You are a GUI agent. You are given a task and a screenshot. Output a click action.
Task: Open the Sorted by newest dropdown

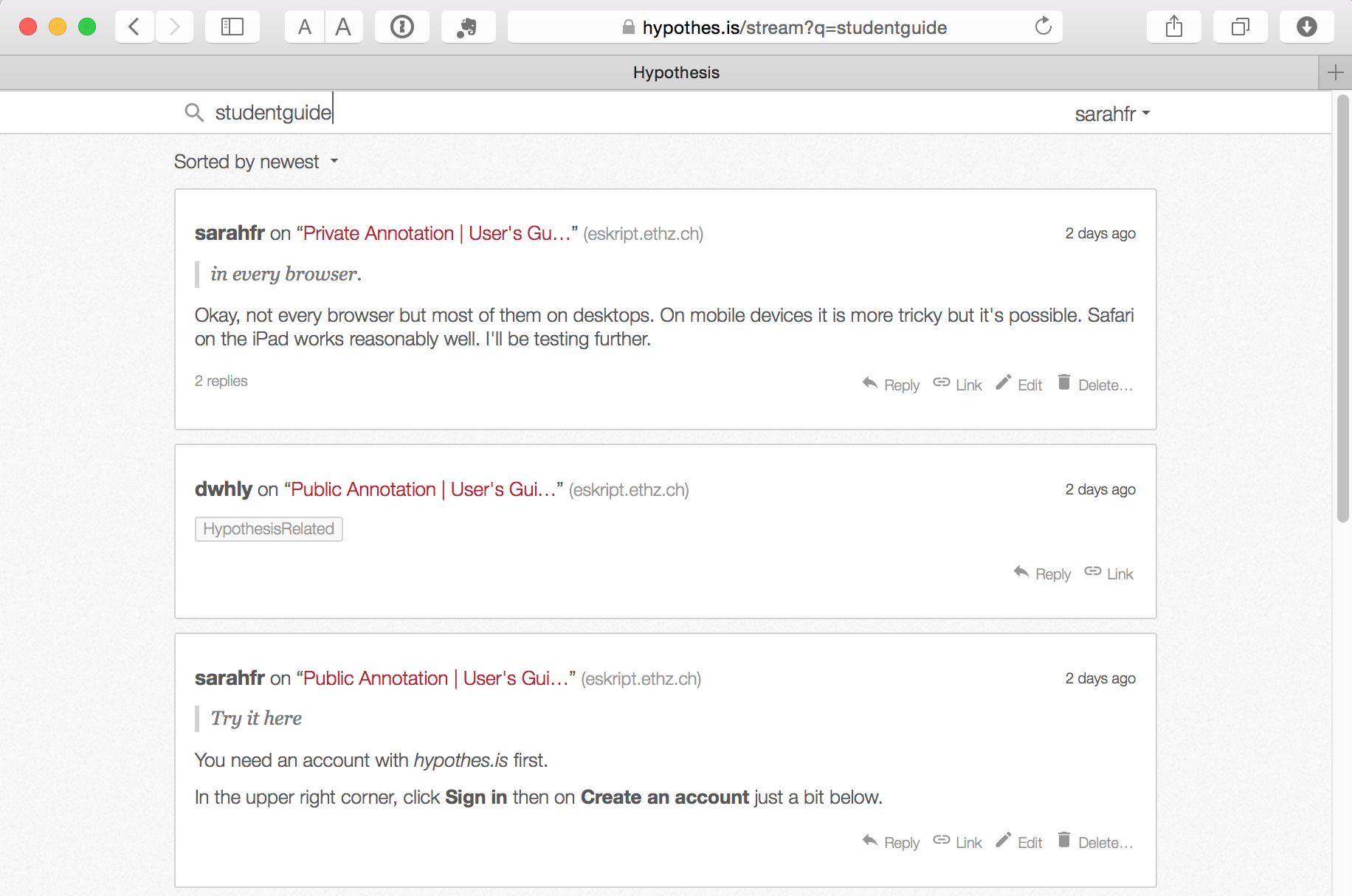pos(256,162)
